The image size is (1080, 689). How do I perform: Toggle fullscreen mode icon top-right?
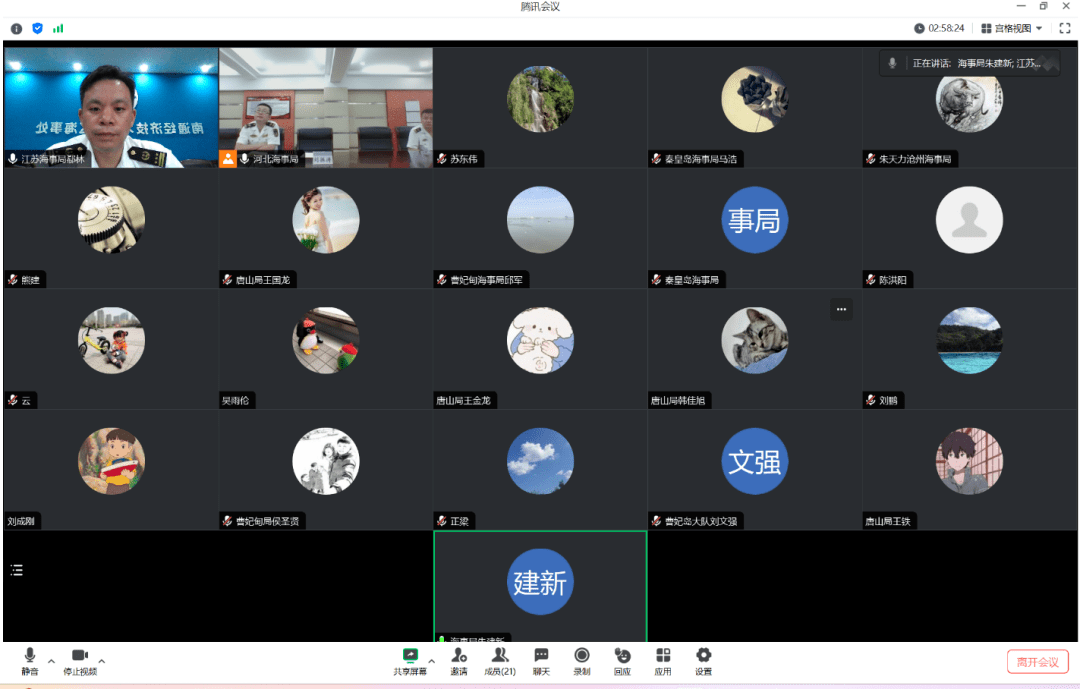point(1064,28)
